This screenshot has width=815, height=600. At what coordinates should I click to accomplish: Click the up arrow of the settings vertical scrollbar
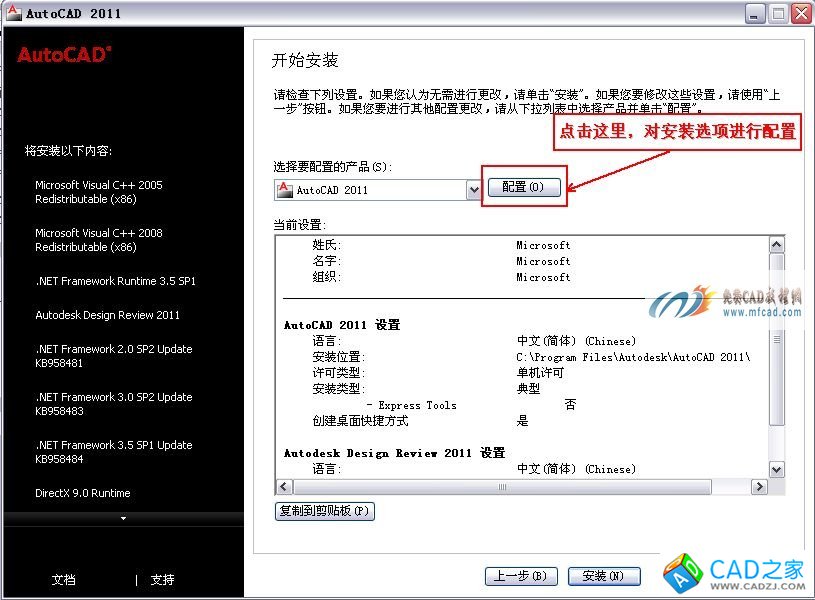(x=776, y=245)
